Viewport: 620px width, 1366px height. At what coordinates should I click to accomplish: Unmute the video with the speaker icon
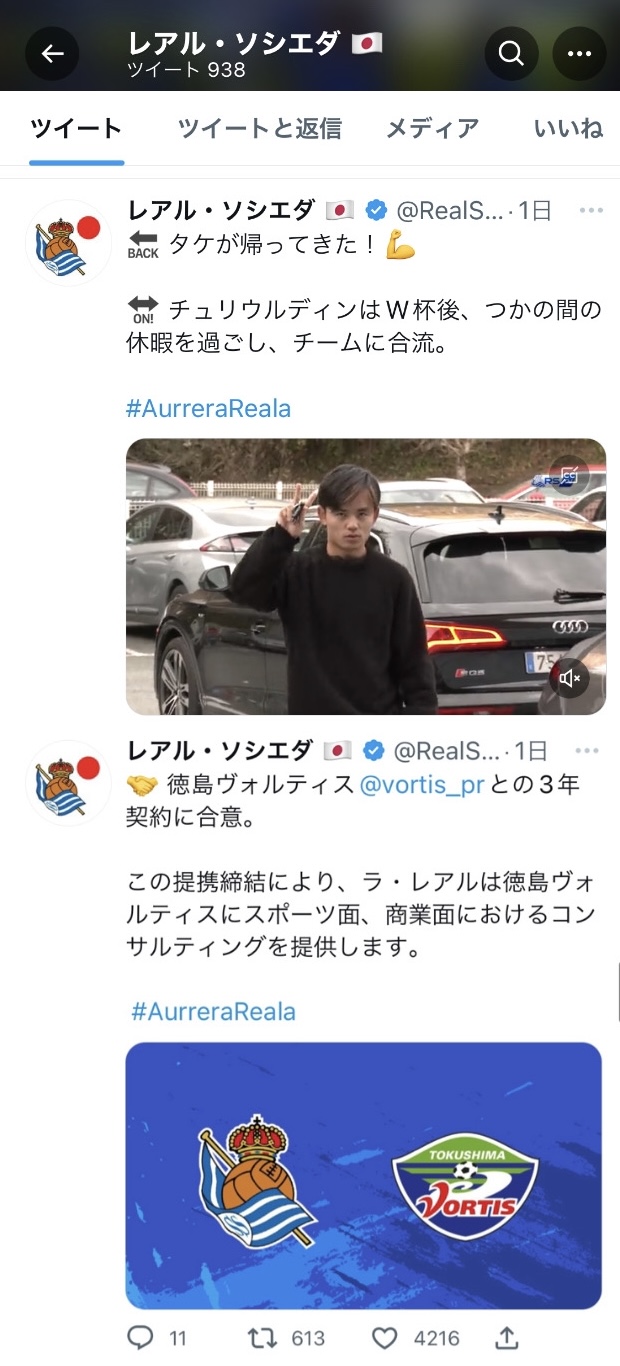click(x=570, y=679)
